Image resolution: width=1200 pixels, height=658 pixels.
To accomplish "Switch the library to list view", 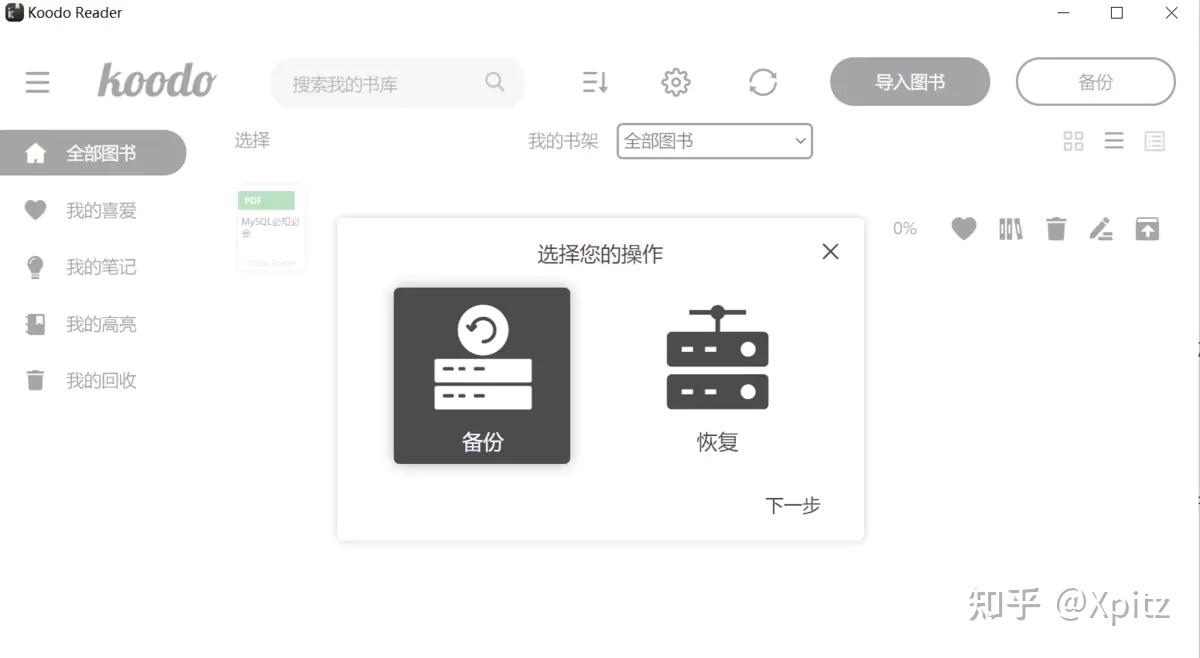I will tap(1113, 141).
